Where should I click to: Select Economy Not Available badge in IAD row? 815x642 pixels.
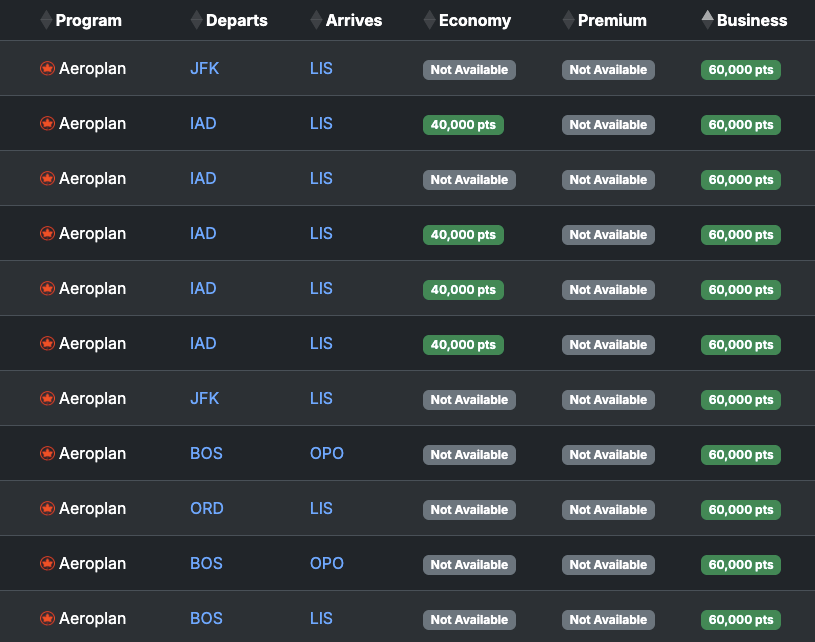pyautogui.click(x=469, y=180)
